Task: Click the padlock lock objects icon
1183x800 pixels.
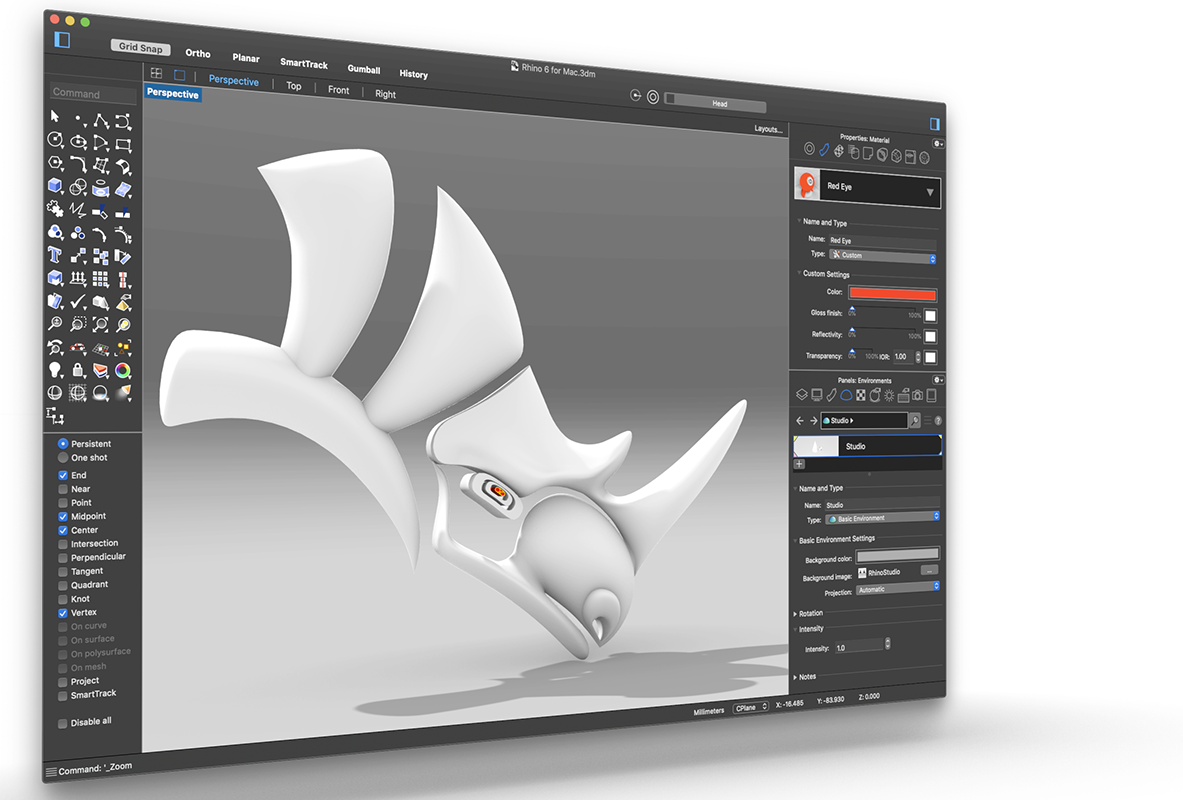Action: coord(78,371)
